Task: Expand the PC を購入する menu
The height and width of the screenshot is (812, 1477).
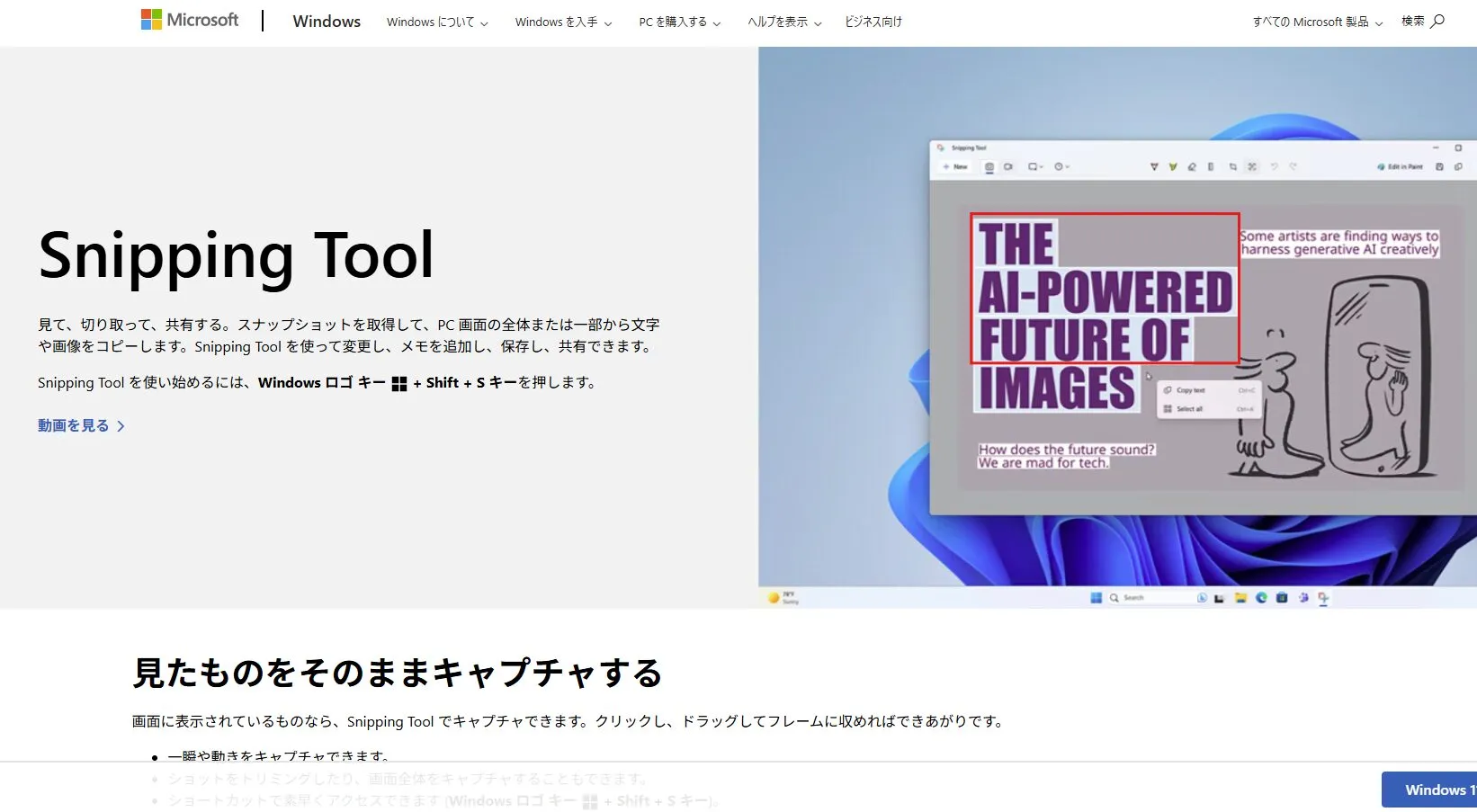Action: pyautogui.click(x=680, y=22)
